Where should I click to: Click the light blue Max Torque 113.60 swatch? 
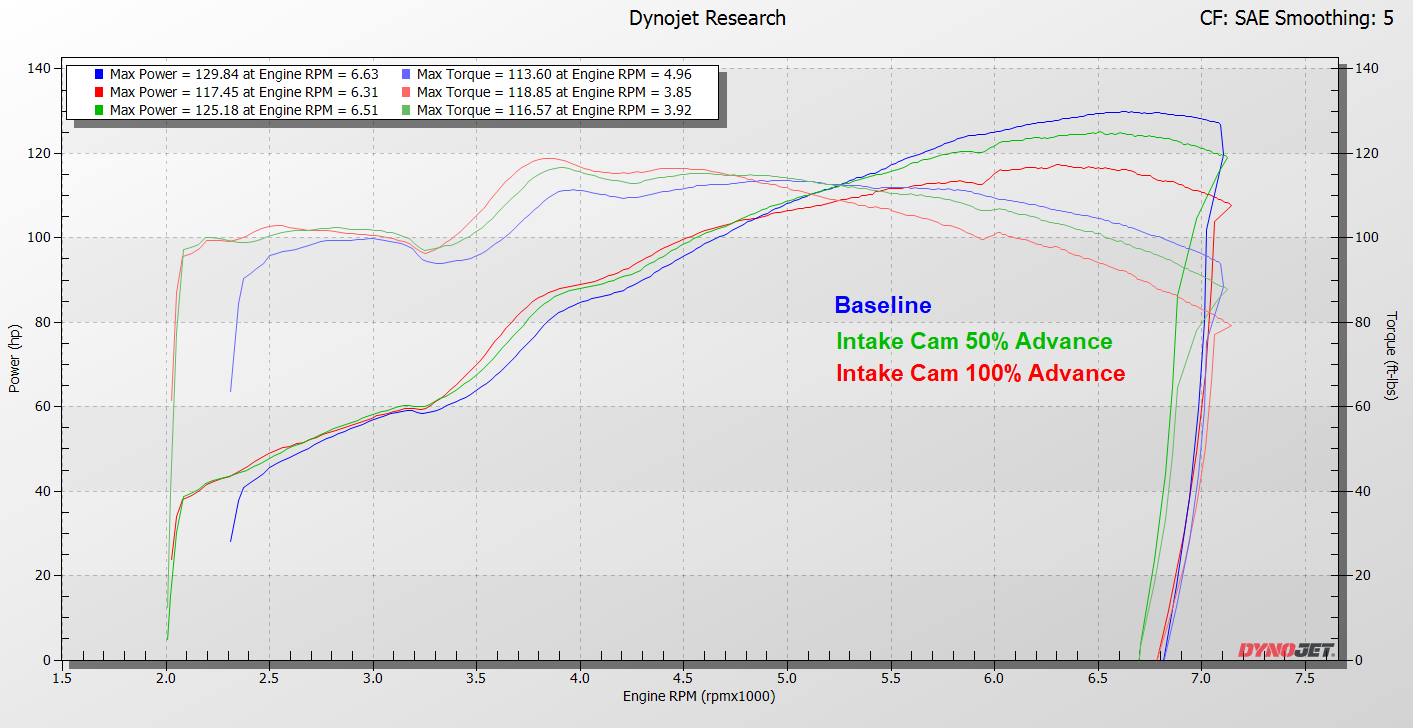pyautogui.click(x=405, y=74)
